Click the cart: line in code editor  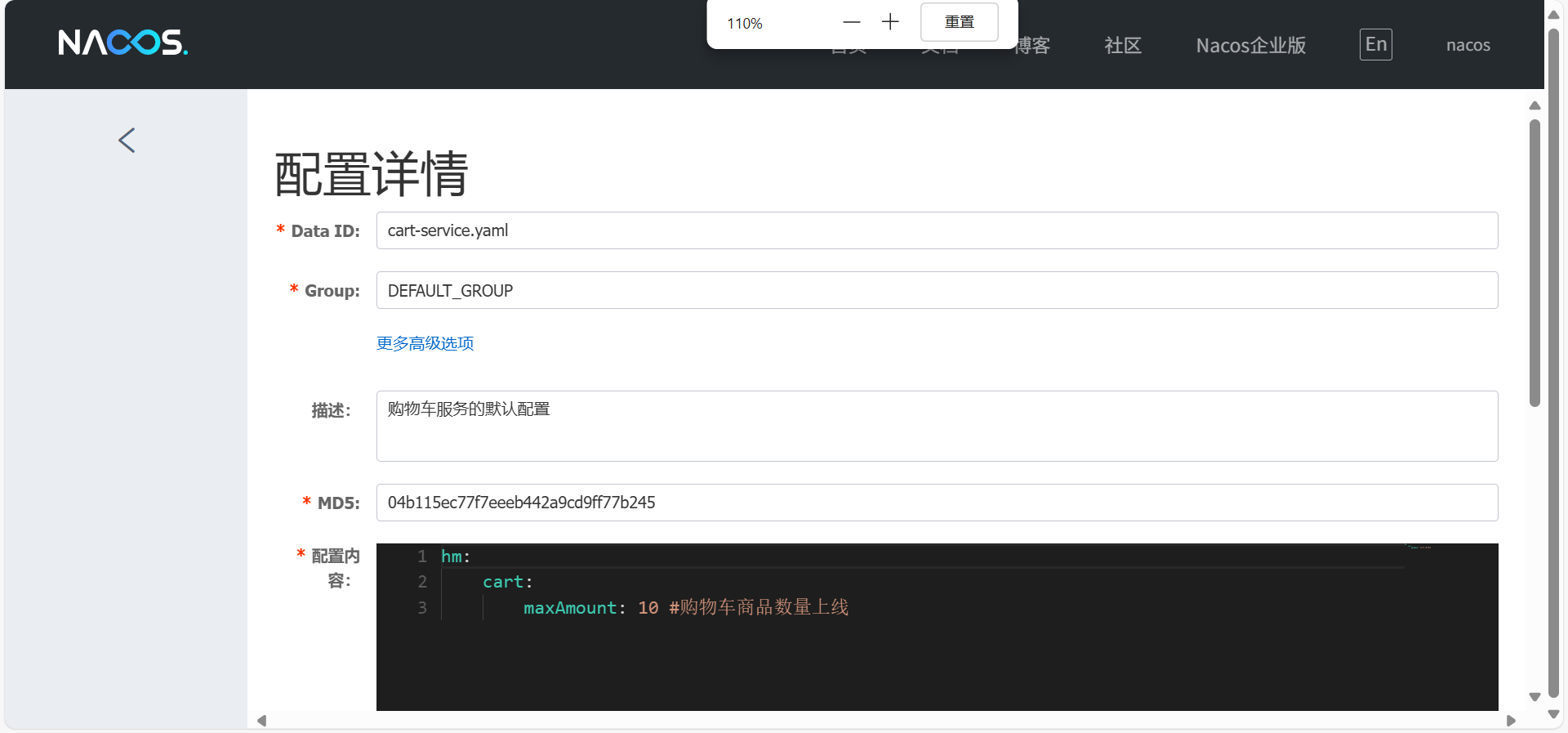point(507,582)
